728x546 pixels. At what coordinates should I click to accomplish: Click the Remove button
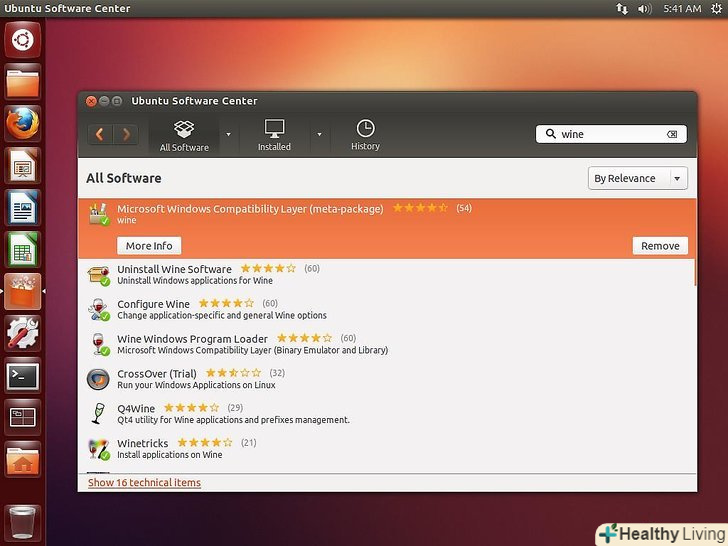point(660,246)
